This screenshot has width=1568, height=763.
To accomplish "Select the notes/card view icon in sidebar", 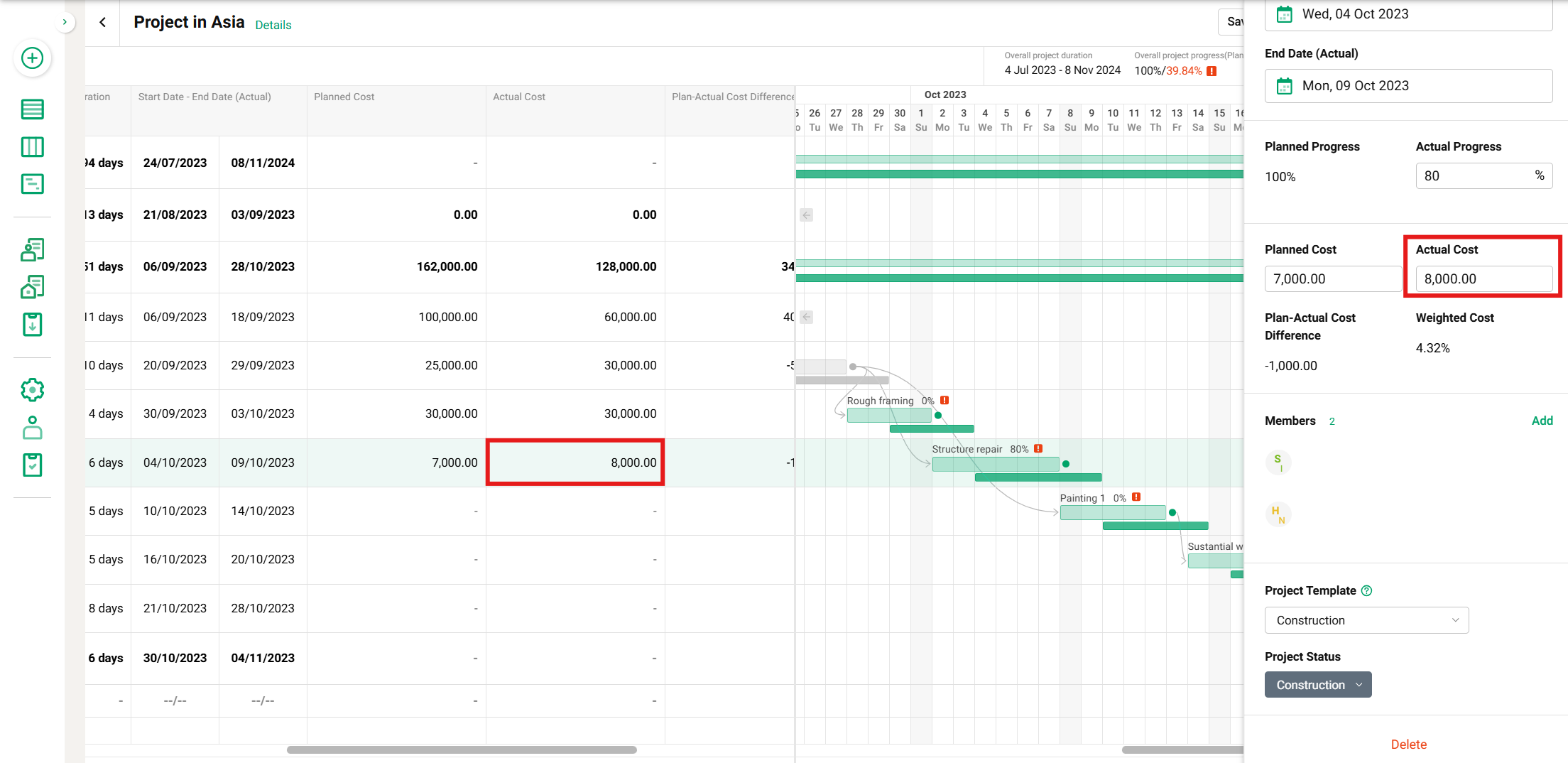I will click(32, 183).
